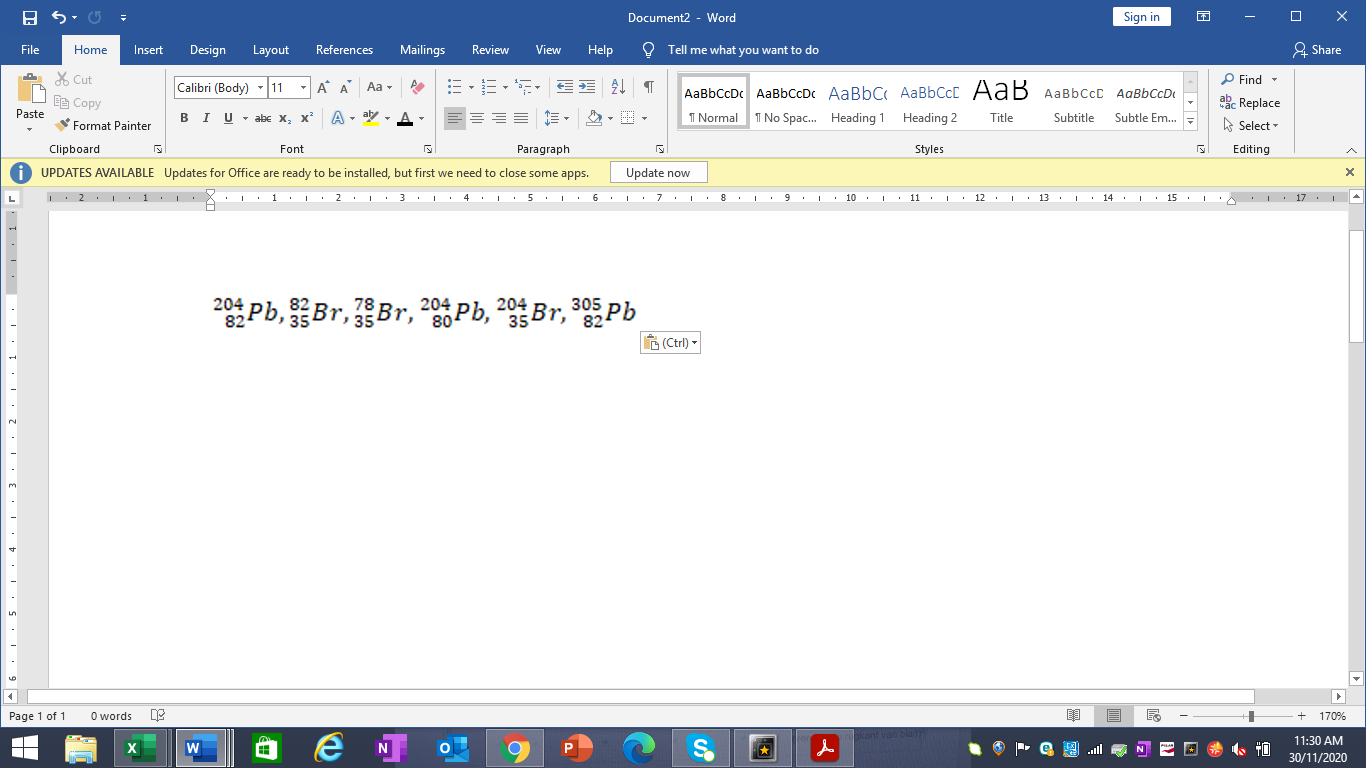The width and height of the screenshot is (1366, 768).
Task: Open the proofing check icon in status bar
Action: [157, 716]
